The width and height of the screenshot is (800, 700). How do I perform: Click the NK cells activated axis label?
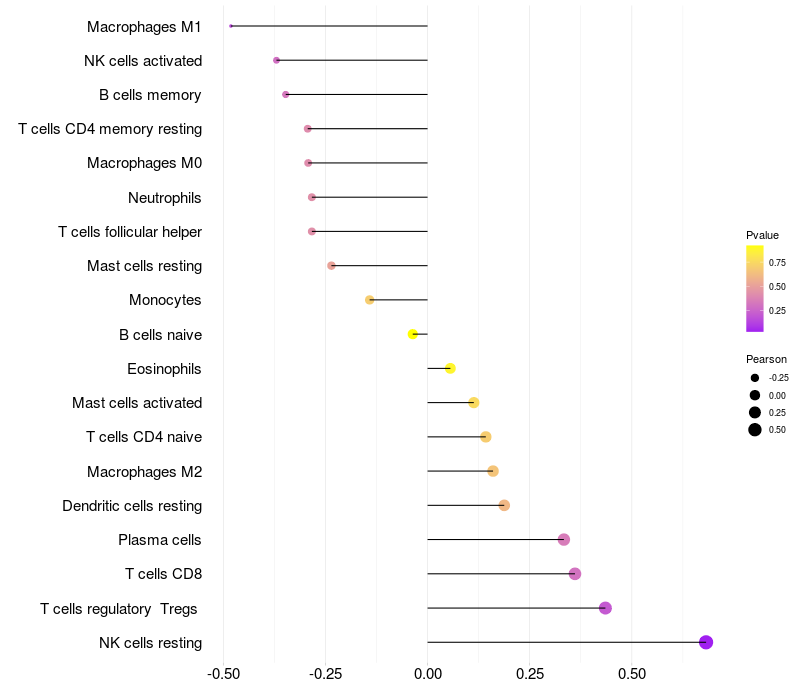click(x=143, y=61)
